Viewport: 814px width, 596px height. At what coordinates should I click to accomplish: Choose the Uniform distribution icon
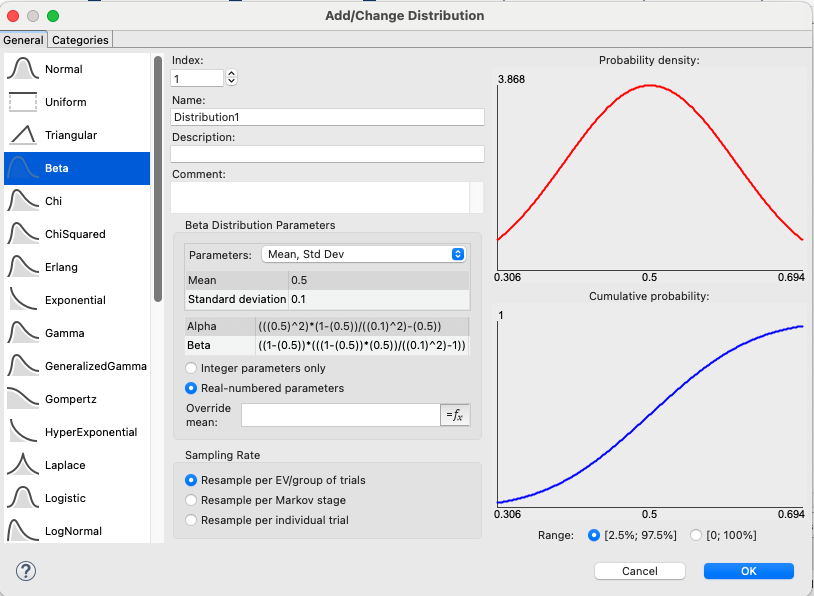(23, 103)
